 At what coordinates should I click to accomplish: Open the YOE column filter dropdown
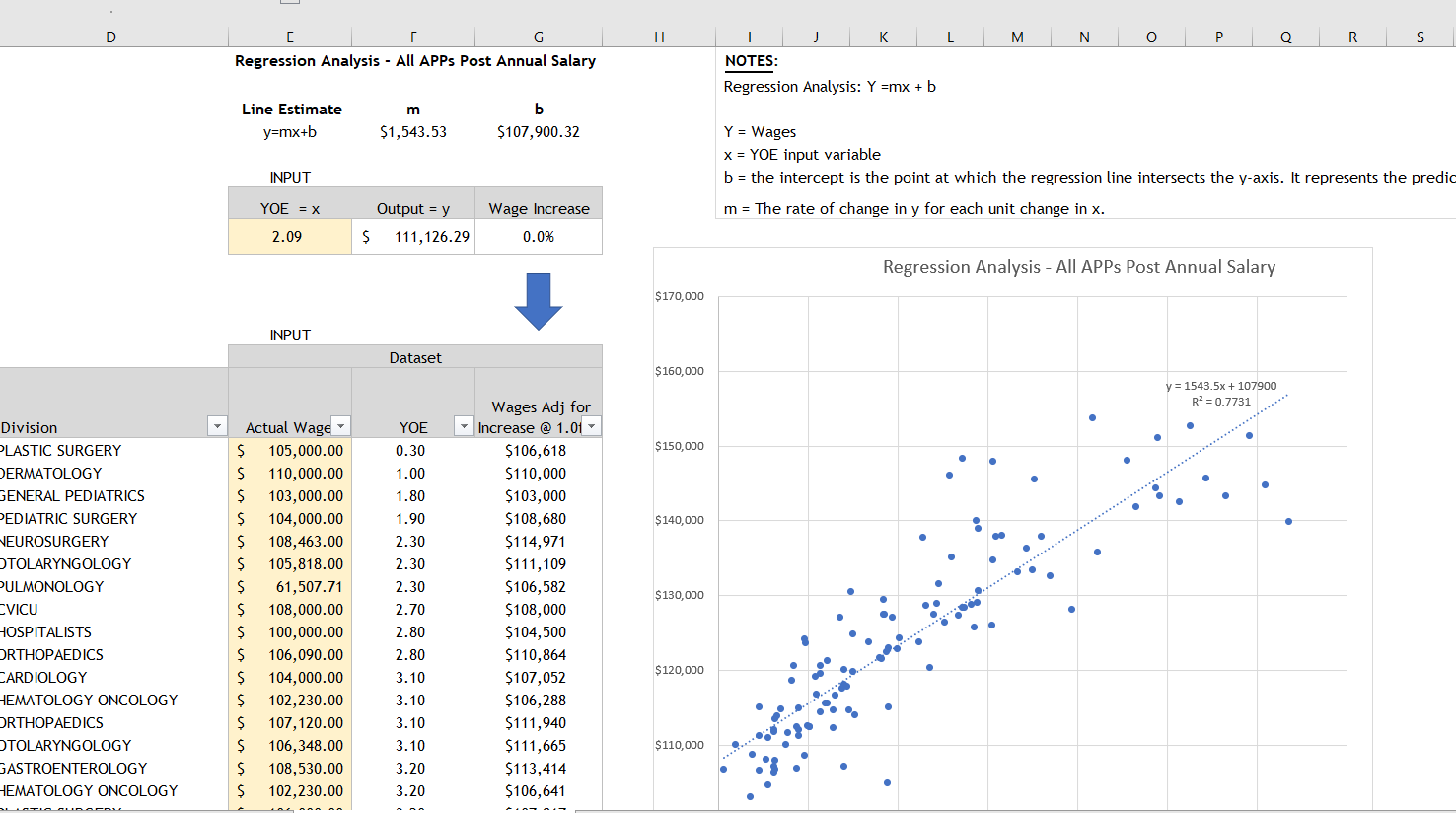[x=464, y=425]
